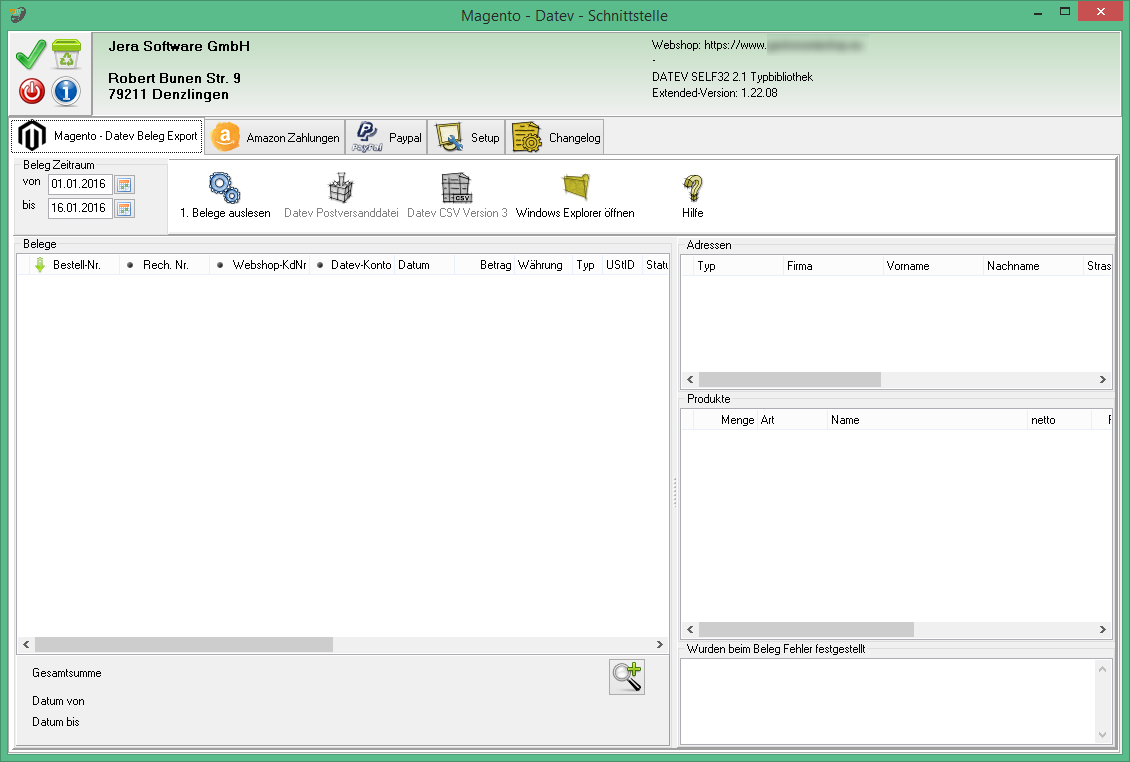The height and width of the screenshot is (762, 1130).
Task: Open calendar picker for 'bis' date
Action: click(x=124, y=208)
